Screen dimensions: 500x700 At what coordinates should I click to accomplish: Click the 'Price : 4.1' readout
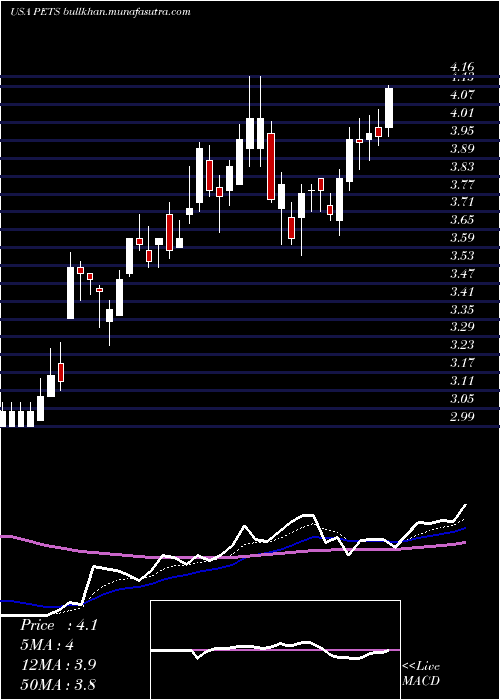point(58,625)
